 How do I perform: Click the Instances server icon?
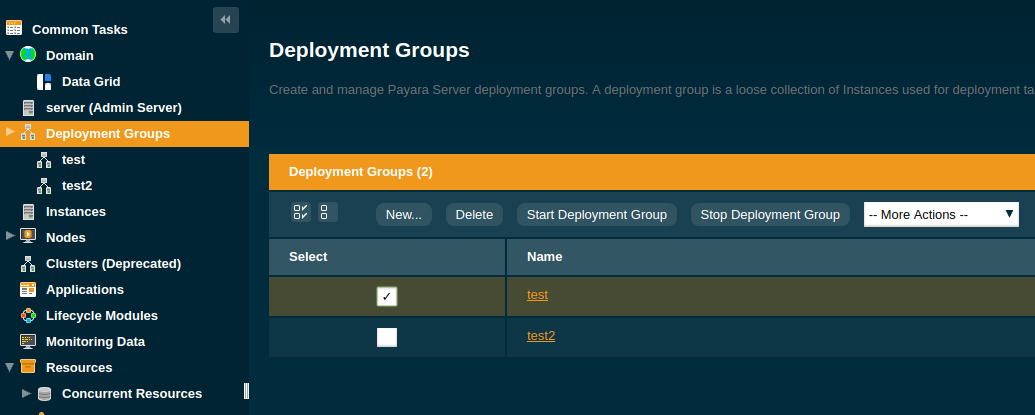click(28, 212)
